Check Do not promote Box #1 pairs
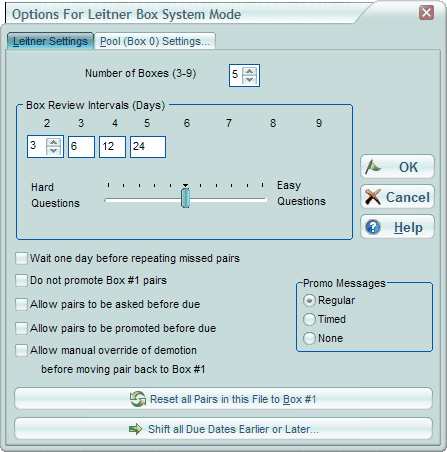Image resolution: width=447 pixels, height=452 pixels. (21, 280)
